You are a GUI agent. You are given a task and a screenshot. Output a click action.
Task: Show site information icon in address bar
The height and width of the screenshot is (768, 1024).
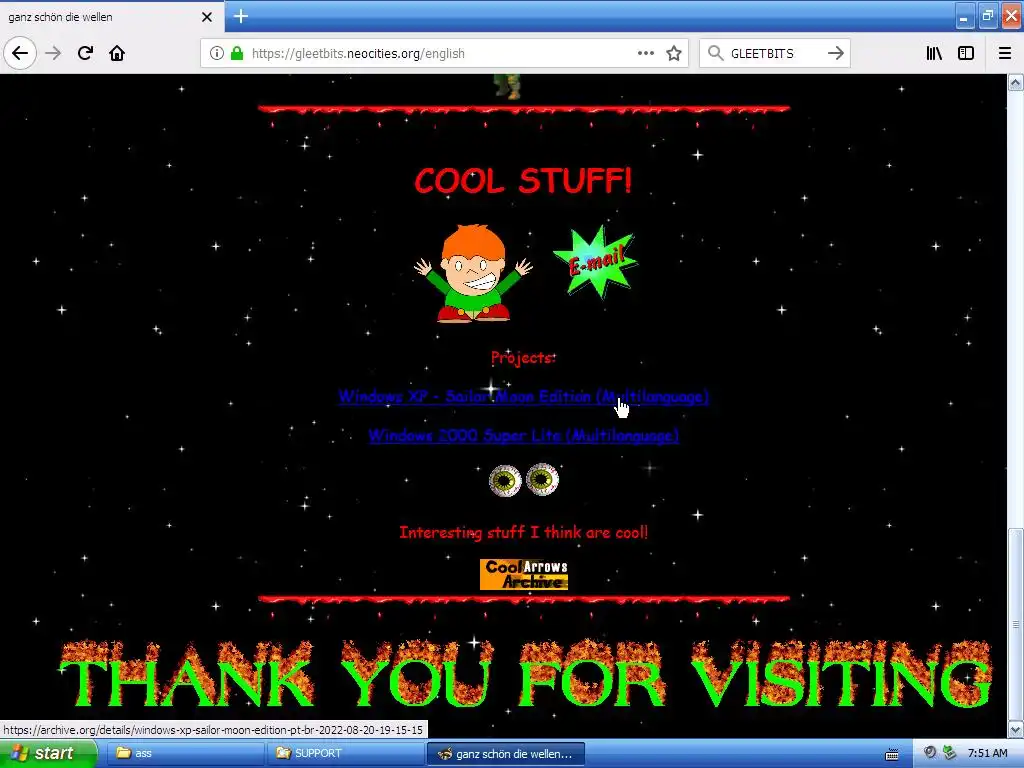pos(217,53)
